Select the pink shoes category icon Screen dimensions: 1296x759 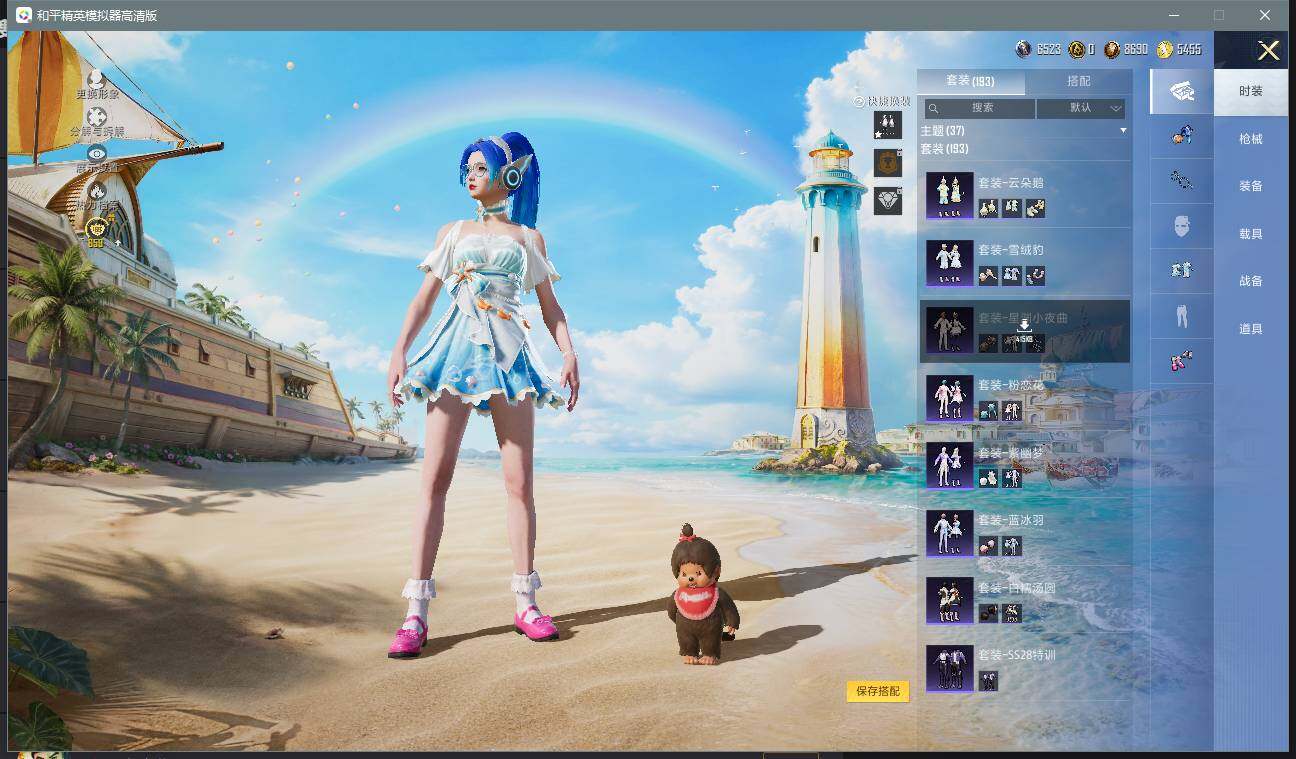click(x=1182, y=361)
